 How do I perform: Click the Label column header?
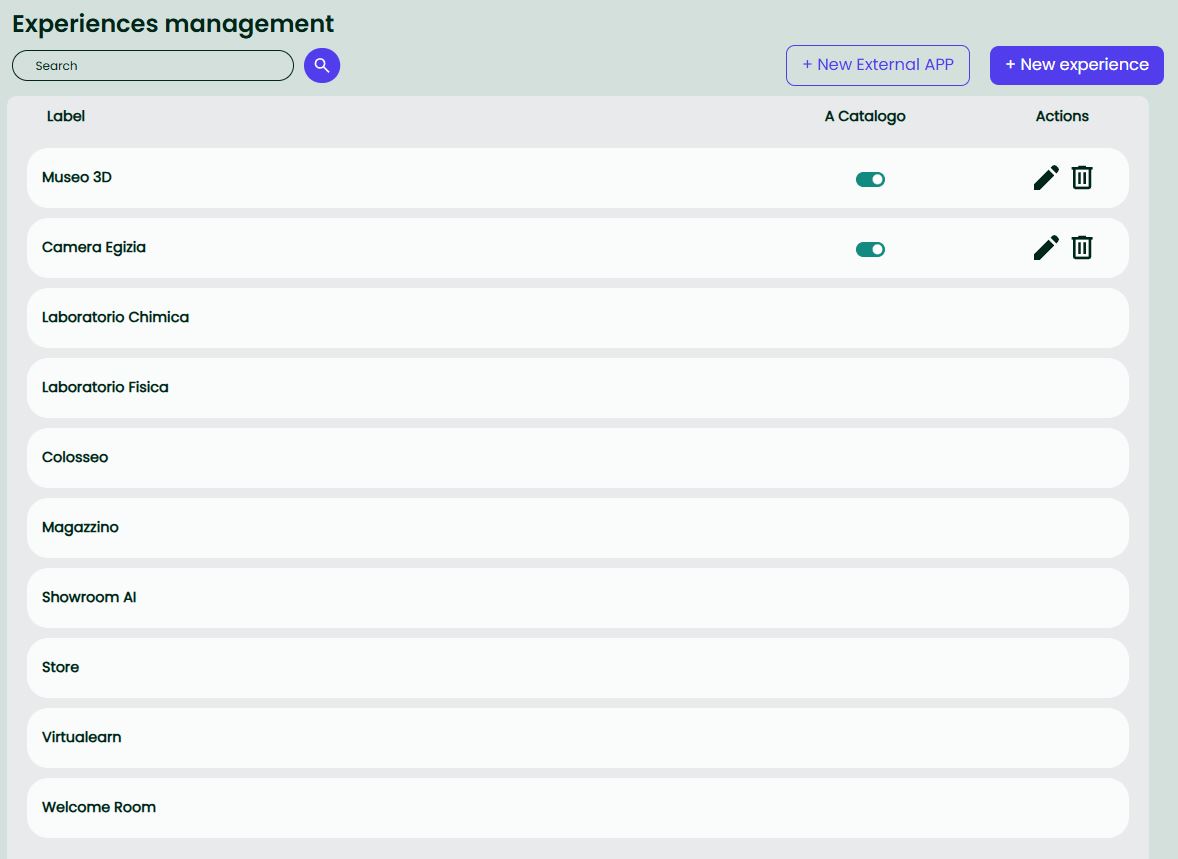click(x=66, y=117)
